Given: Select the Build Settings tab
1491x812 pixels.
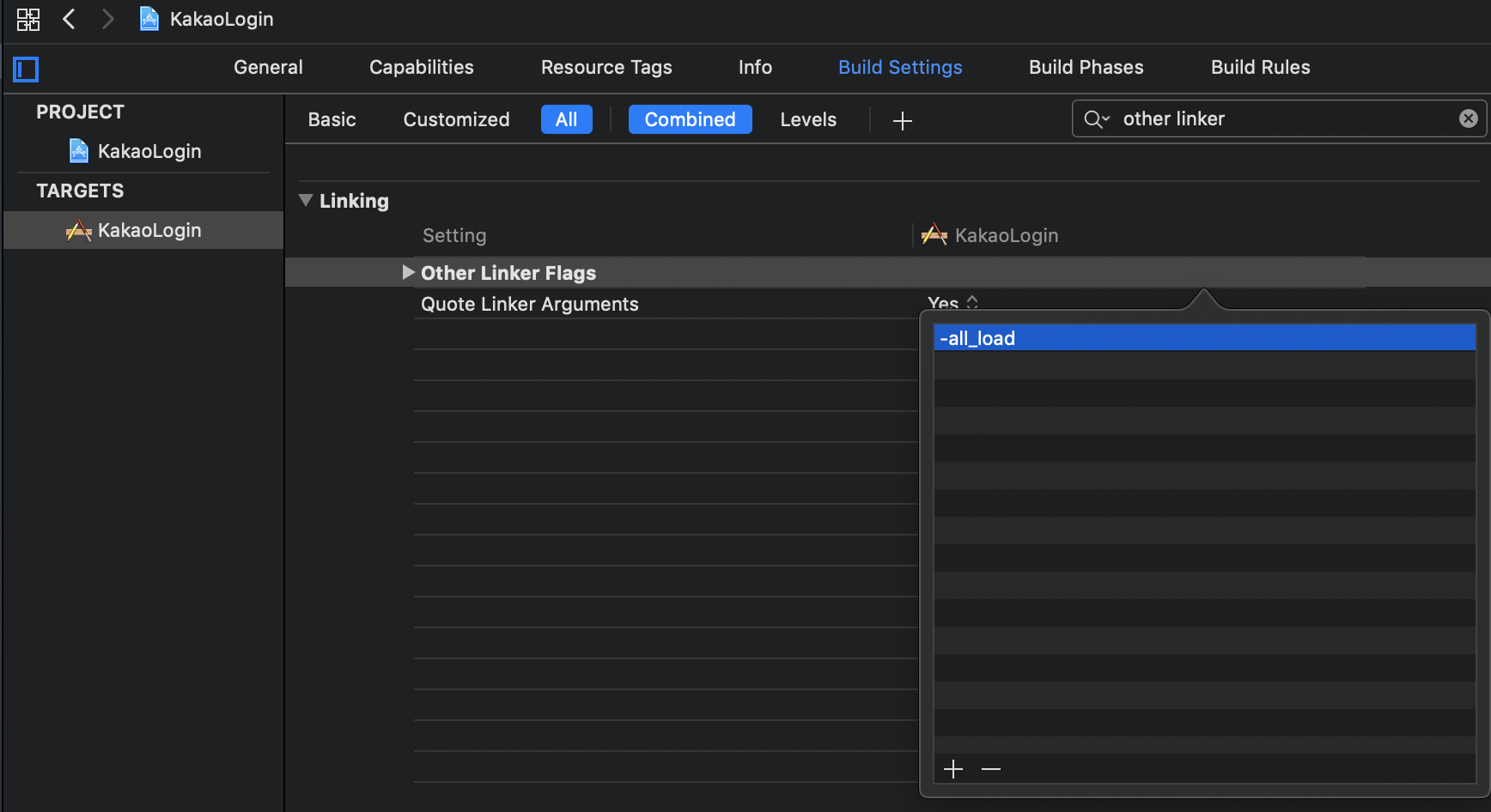Looking at the screenshot, I should pyautogui.click(x=900, y=67).
